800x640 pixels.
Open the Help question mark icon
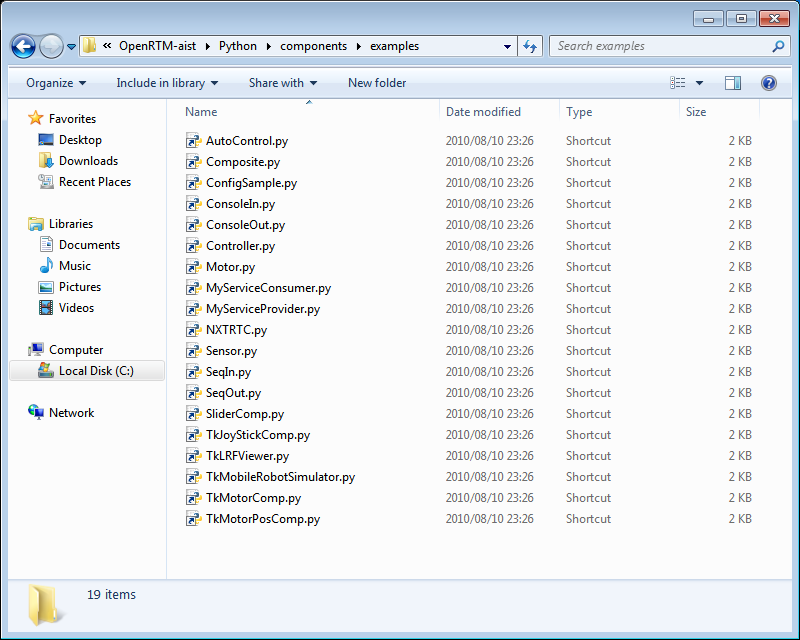click(768, 83)
